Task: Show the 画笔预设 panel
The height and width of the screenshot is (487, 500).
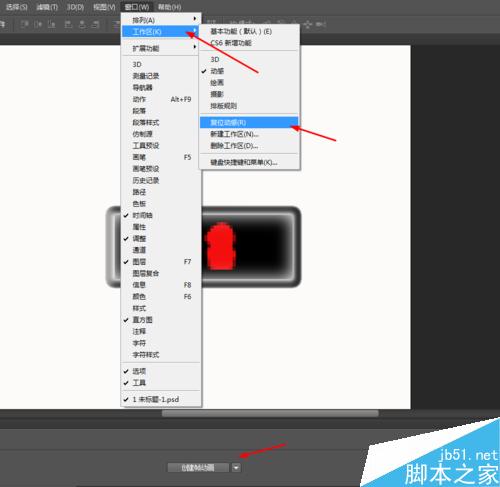Action: (x=161, y=169)
